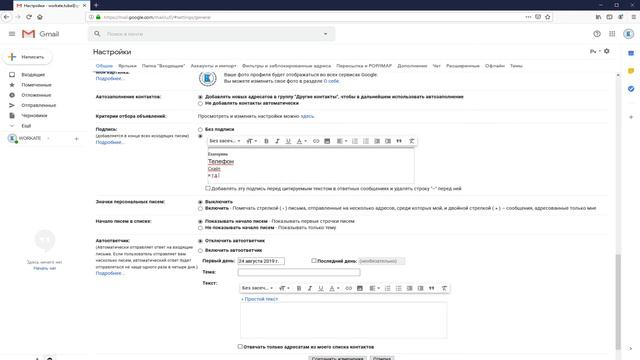The width and height of the screenshot is (640, 360).
Task: Switch to 'Аккаунты и импорт' tab
Action: point(213,66)
